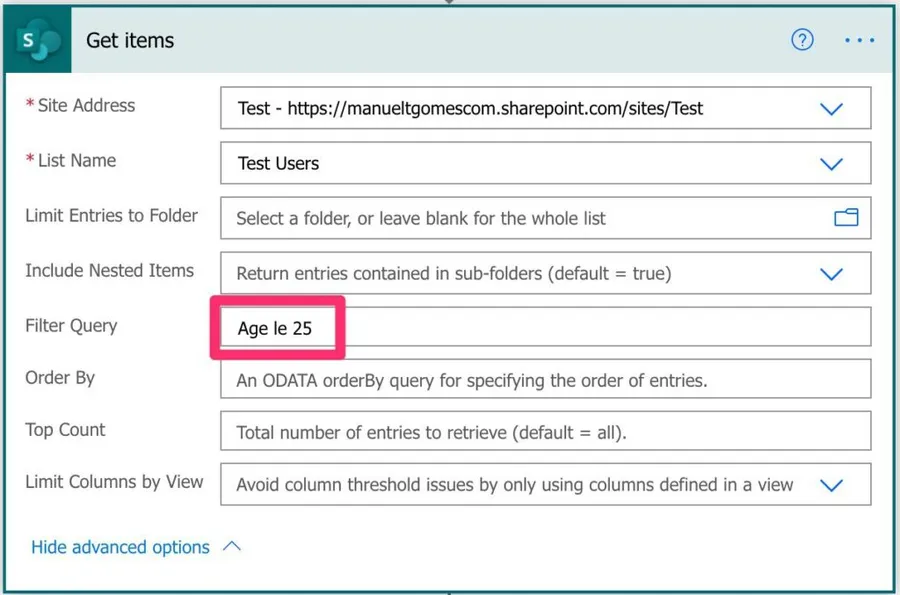Expand the List Name dropdown chevron

(831, 164)
